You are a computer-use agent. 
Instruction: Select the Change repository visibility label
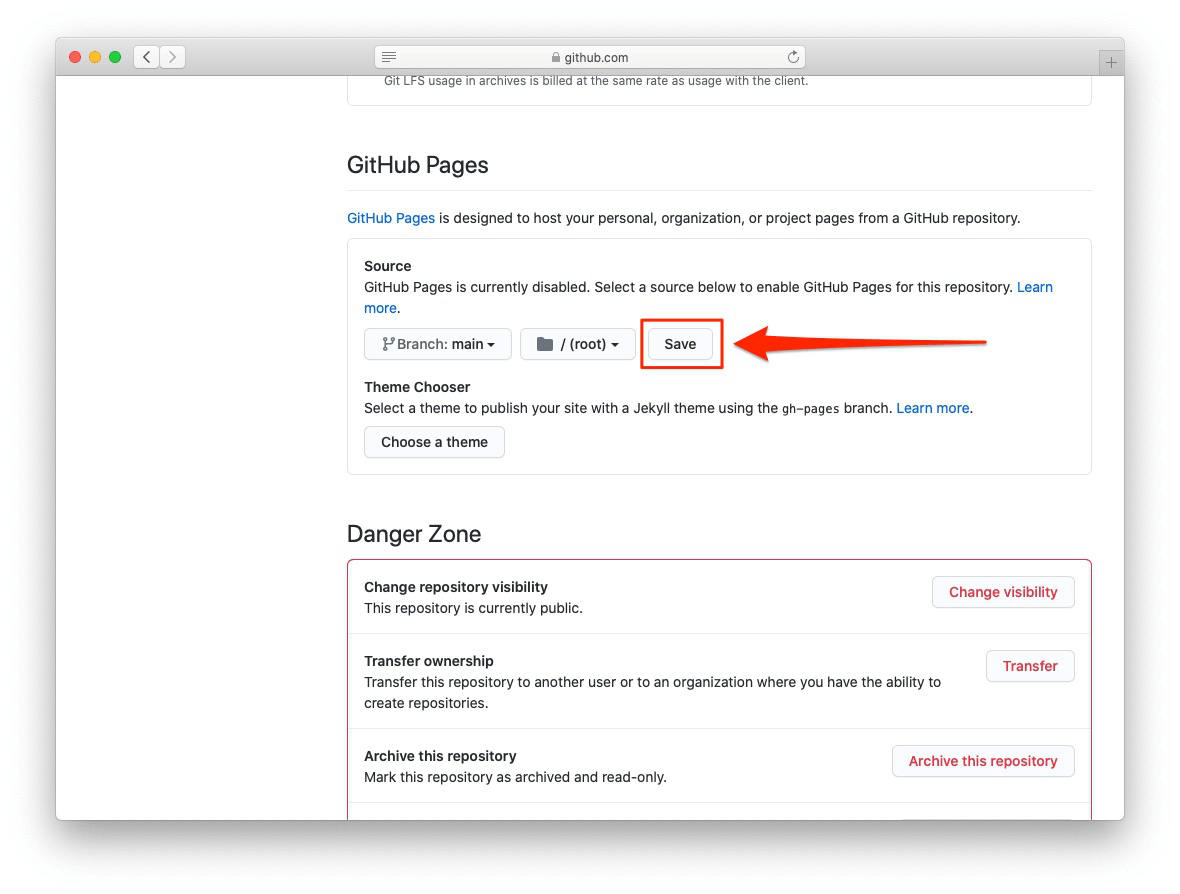[456, 587]
